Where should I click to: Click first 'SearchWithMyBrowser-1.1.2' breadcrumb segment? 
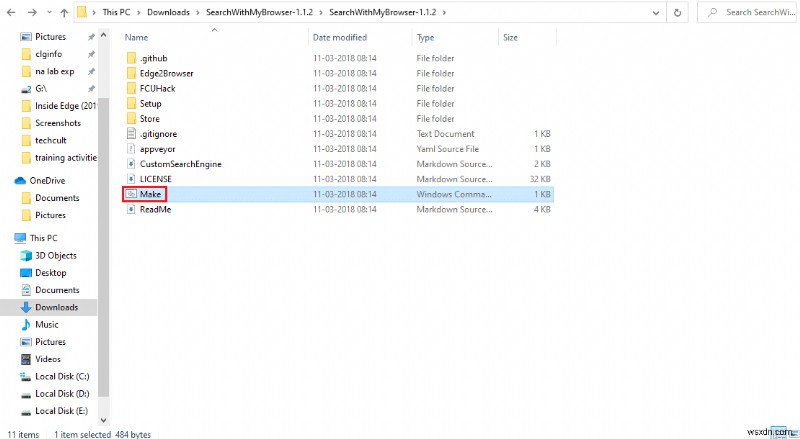[259, 12]
